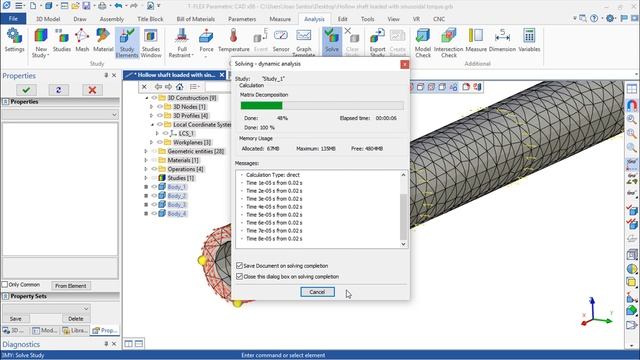Toggle visibility eye of Workplanes
The height and width of the screenshot is (360, 640).
coord(160,142)
